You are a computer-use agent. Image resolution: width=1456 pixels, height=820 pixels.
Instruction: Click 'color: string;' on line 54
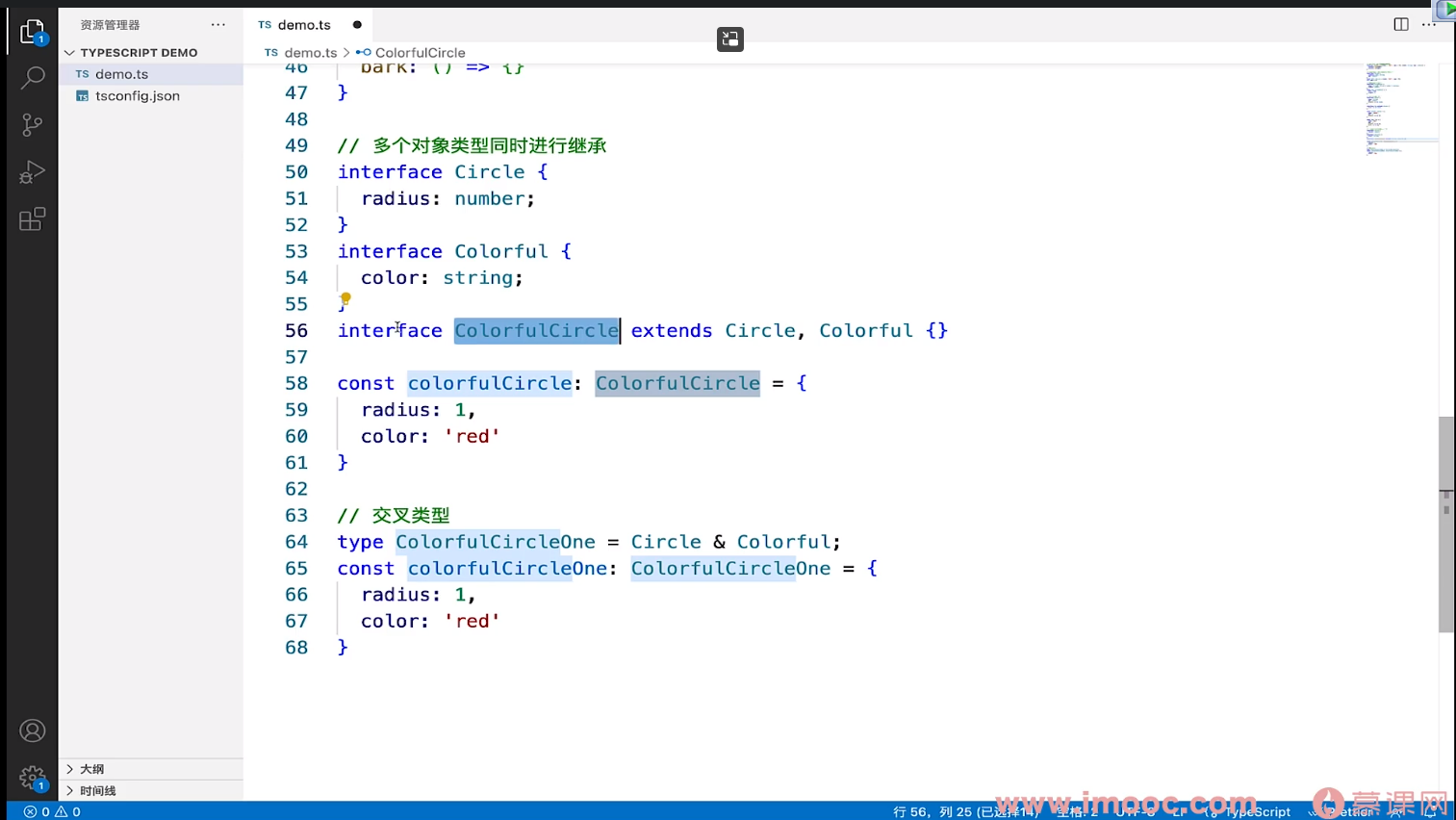click(442, 277)
